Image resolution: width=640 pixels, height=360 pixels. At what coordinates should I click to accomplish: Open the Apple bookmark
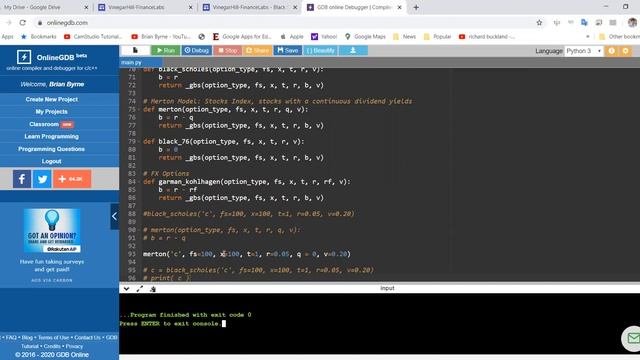292,37
